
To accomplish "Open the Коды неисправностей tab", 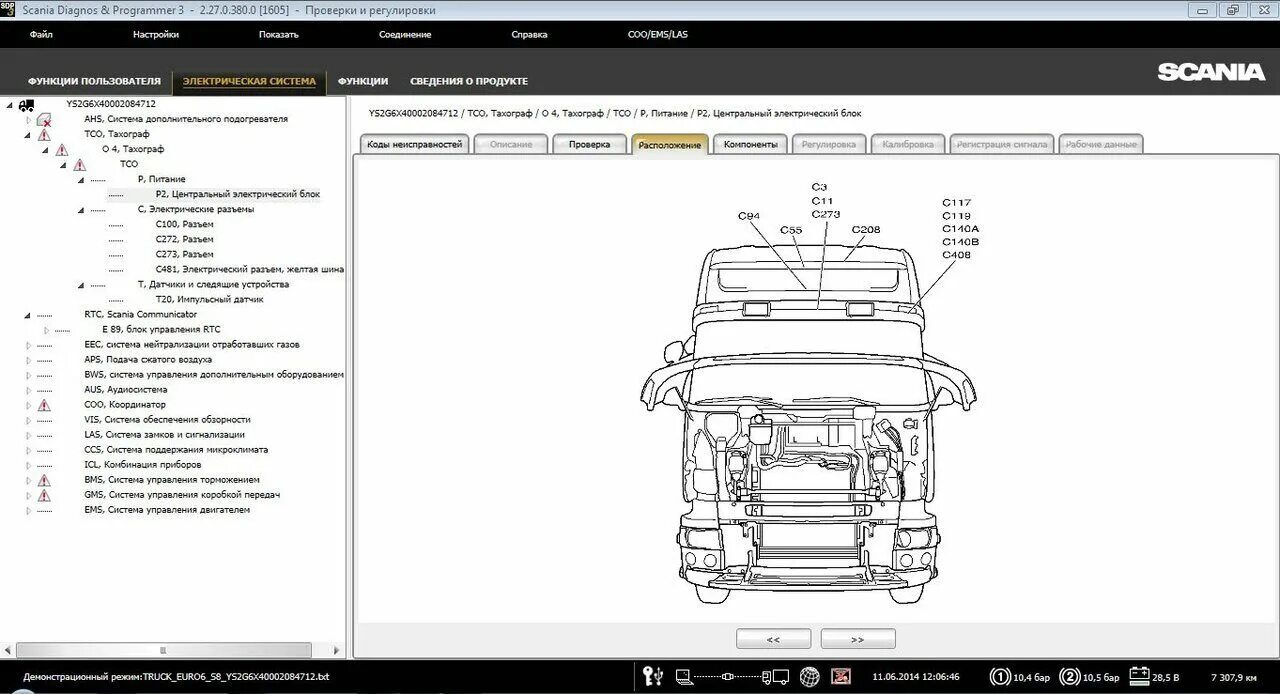I will click(x=414, y=144).
